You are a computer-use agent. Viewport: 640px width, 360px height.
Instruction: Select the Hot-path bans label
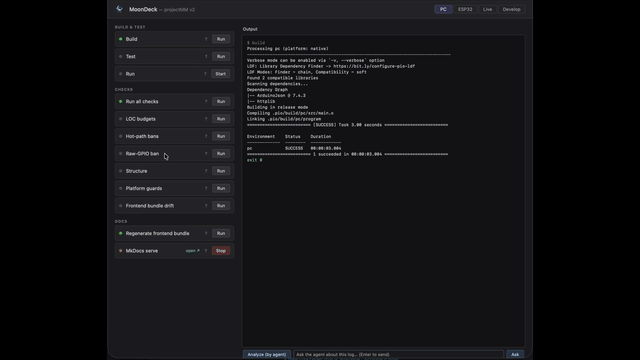click(x=142, y=136)
